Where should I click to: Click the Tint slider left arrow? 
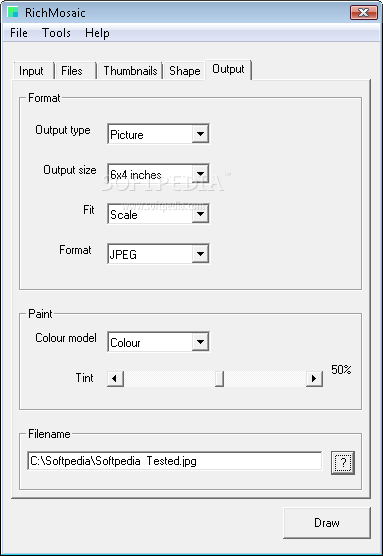[115, 379]
